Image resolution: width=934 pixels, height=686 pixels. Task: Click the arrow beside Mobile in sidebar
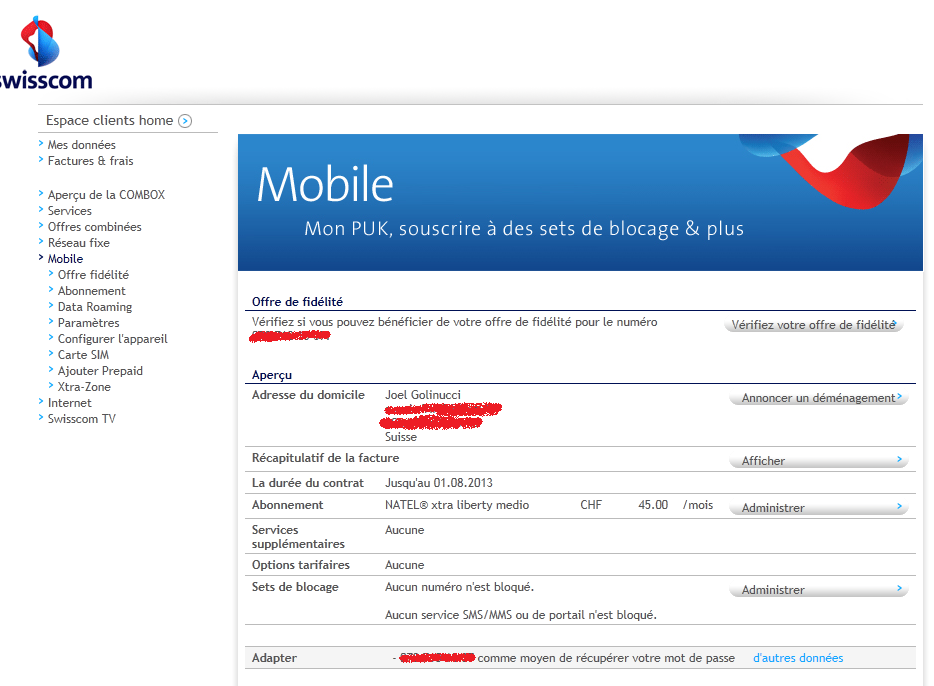tap(40, 258)
